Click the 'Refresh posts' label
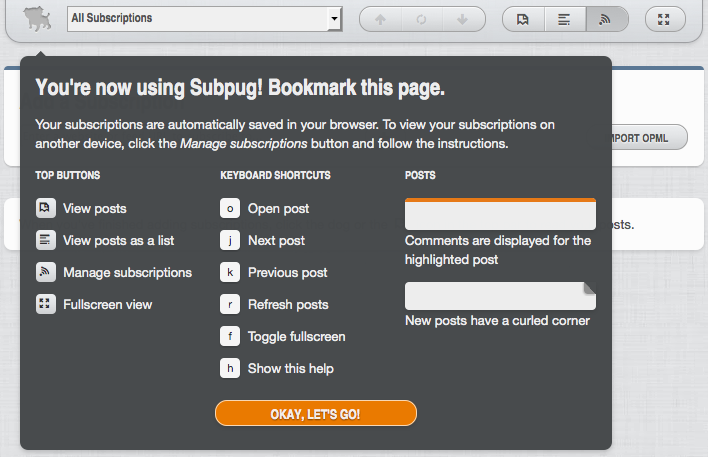 [x=288, y=305]
